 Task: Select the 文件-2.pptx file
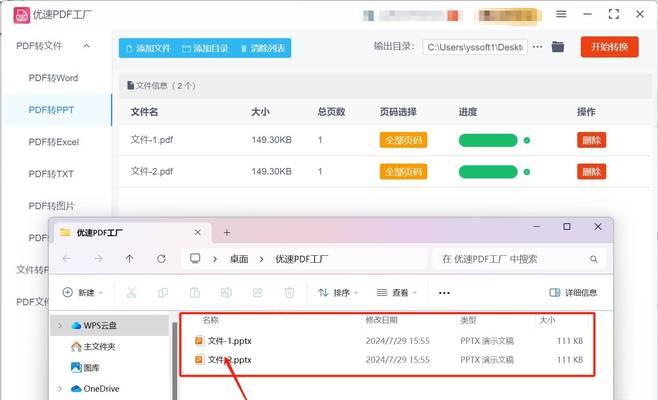[223, 360]
